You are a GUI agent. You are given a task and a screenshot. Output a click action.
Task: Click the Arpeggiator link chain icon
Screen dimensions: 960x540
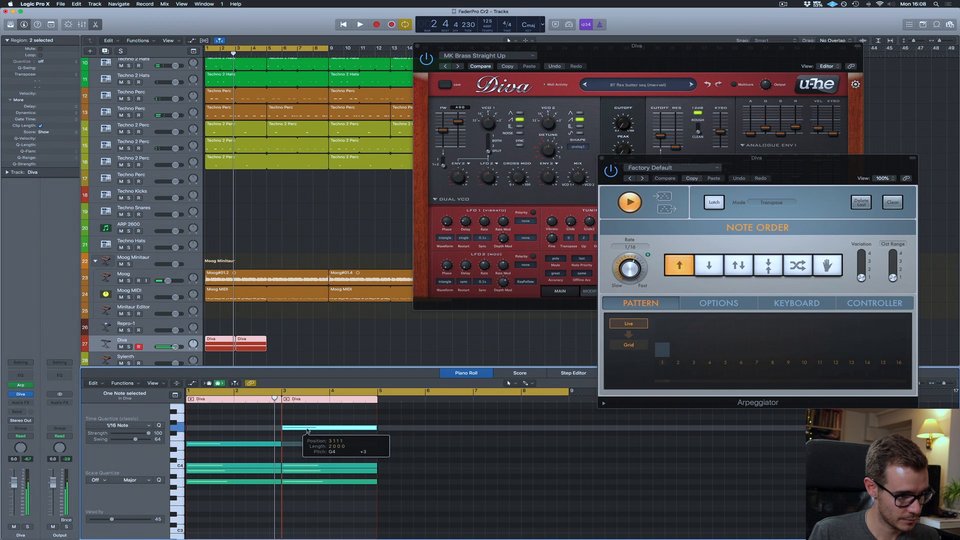point(906,178)
